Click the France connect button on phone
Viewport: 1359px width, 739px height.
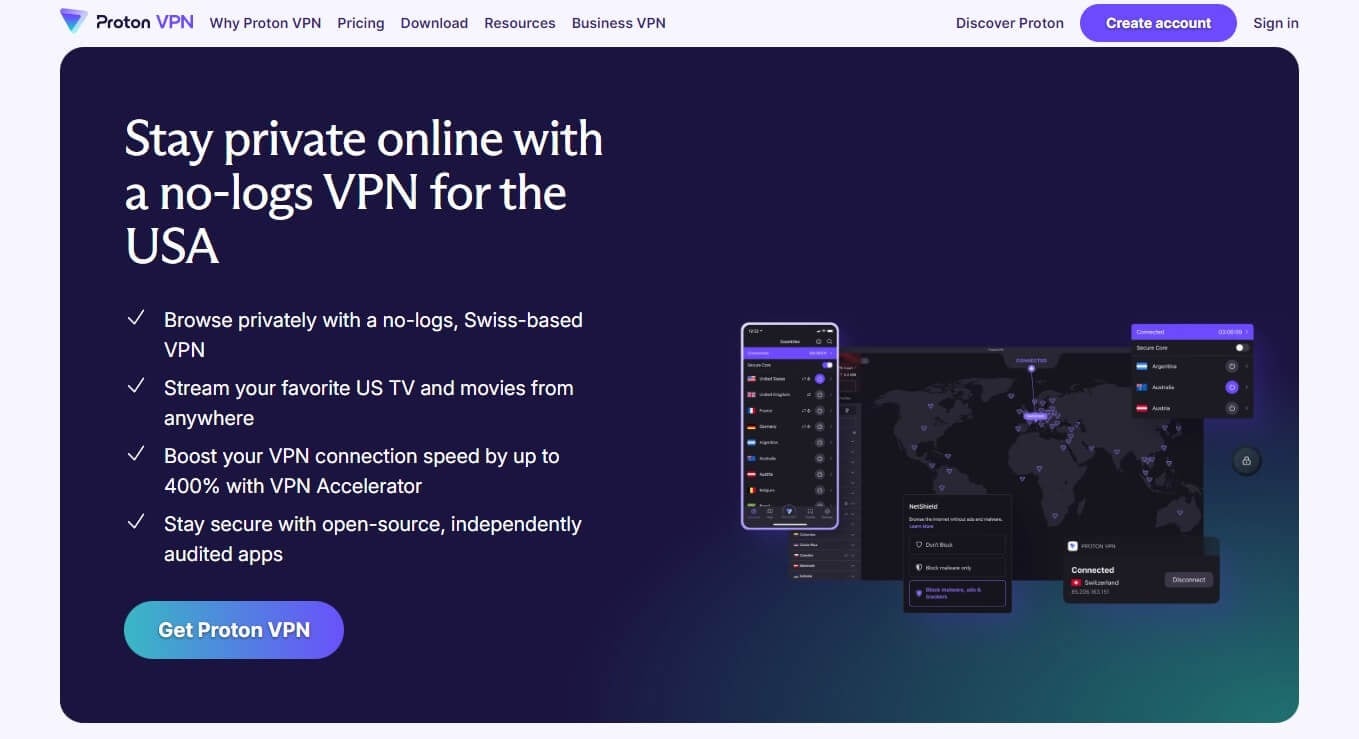820,411
